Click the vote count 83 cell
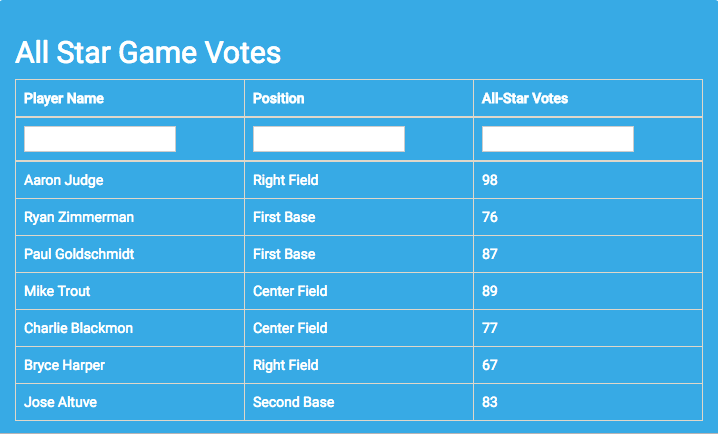Viewport: 718px width, 434px height. pos(588,402)
